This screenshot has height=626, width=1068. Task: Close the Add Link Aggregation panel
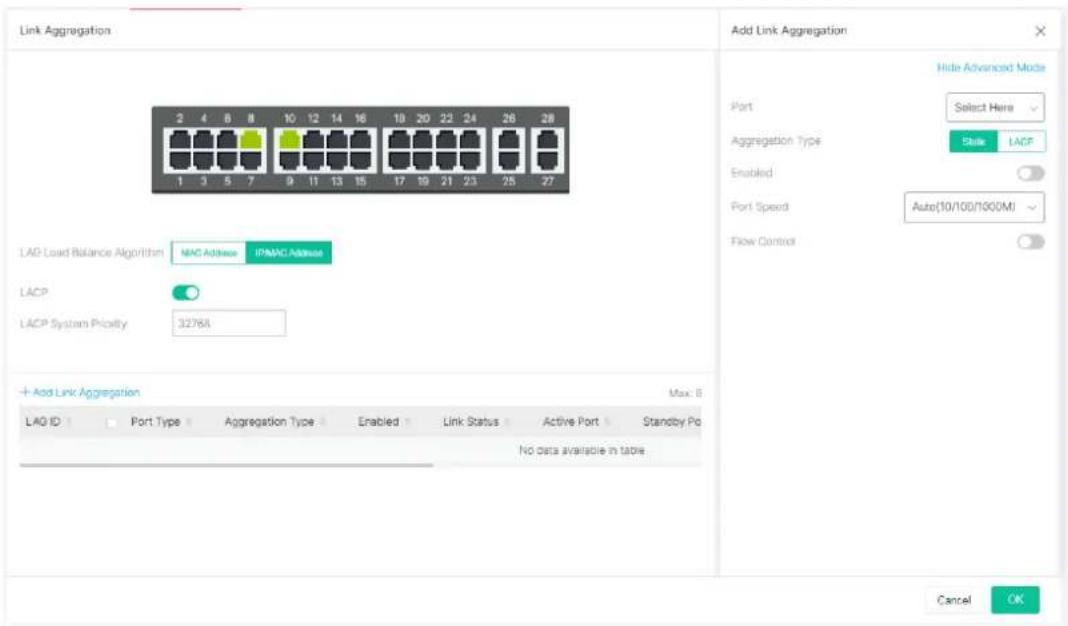tap(1040, 31)
